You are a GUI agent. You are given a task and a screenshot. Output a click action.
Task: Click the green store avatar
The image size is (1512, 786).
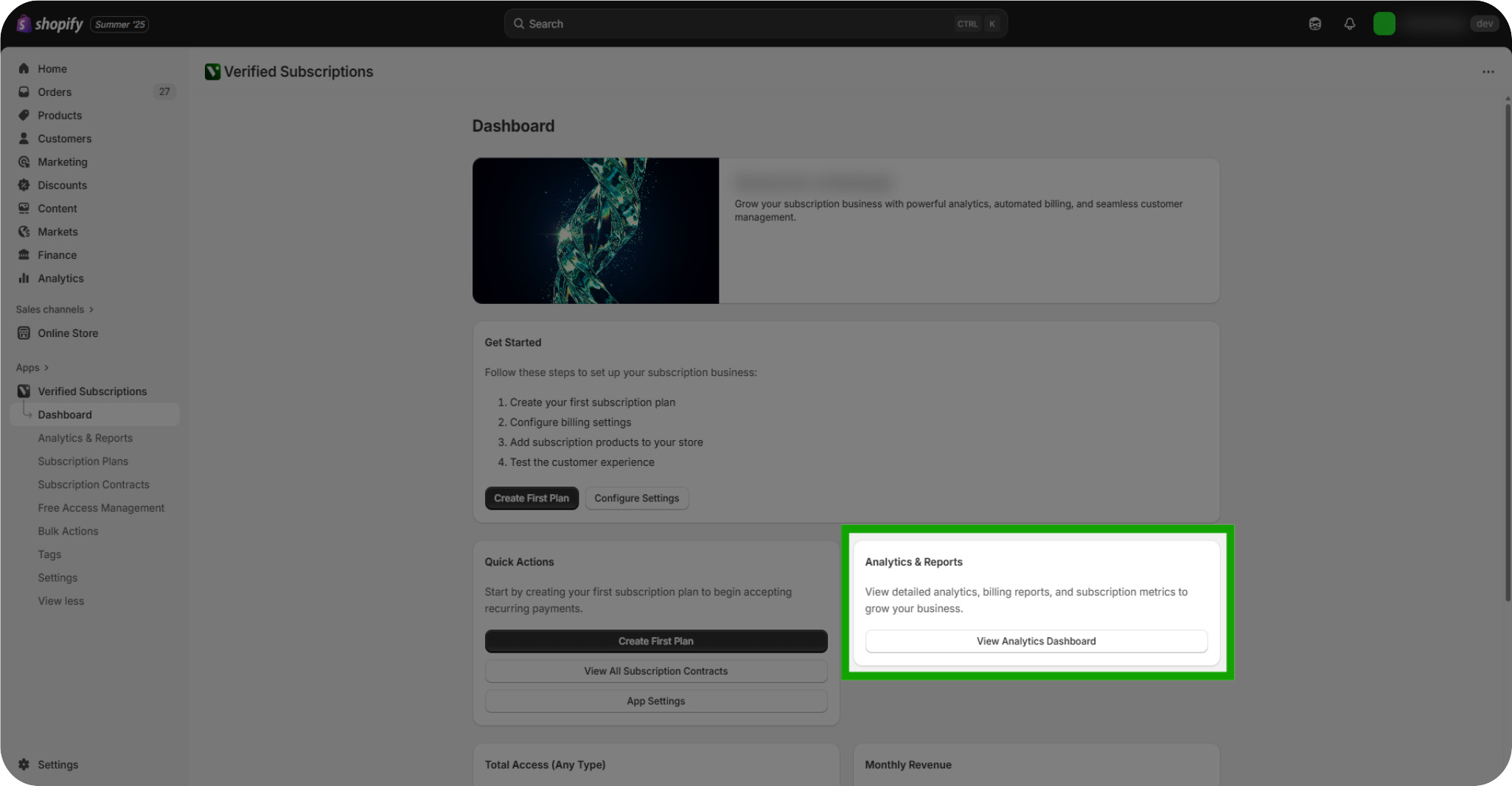1384,24
